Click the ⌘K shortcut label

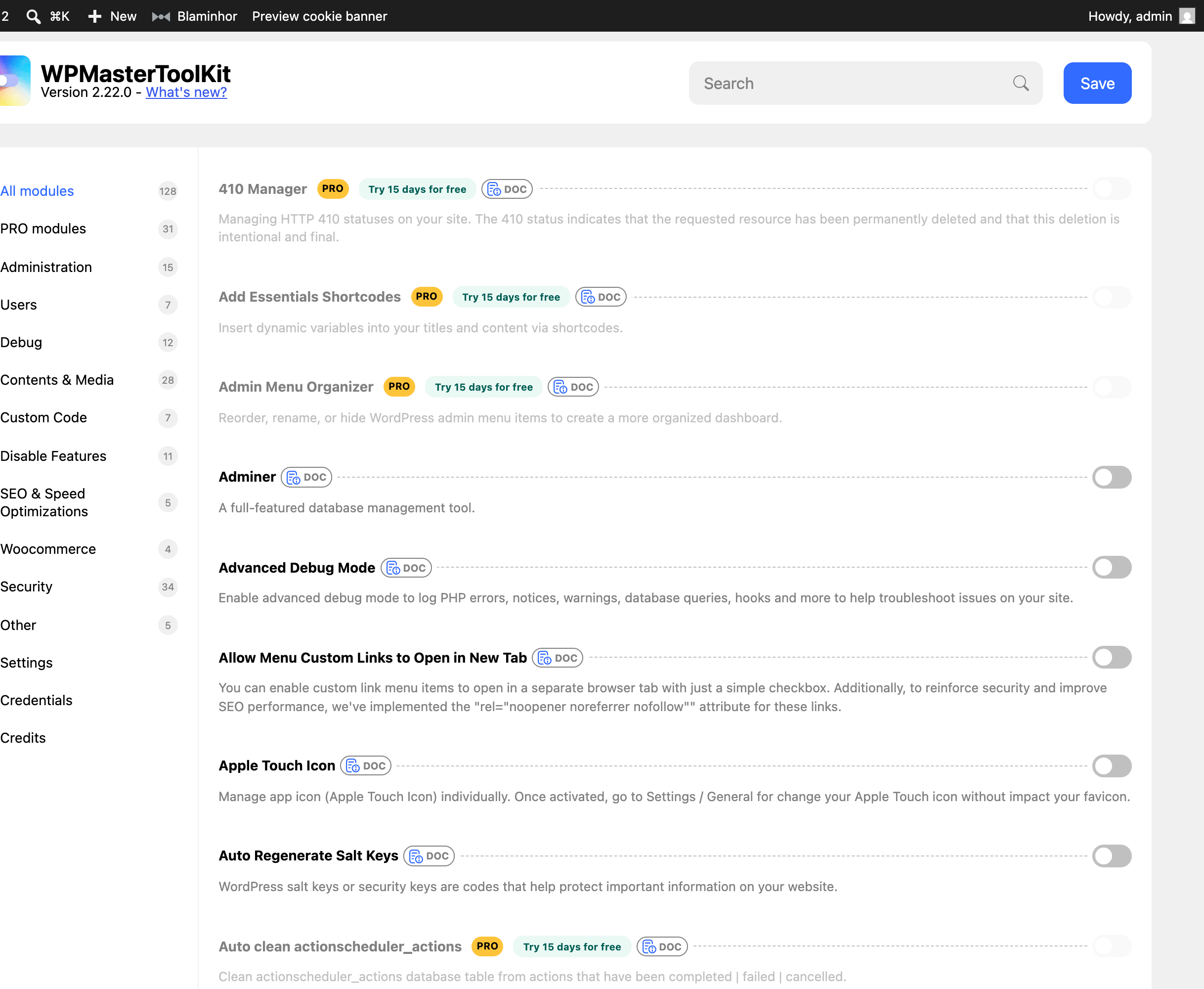coord(60,16)
